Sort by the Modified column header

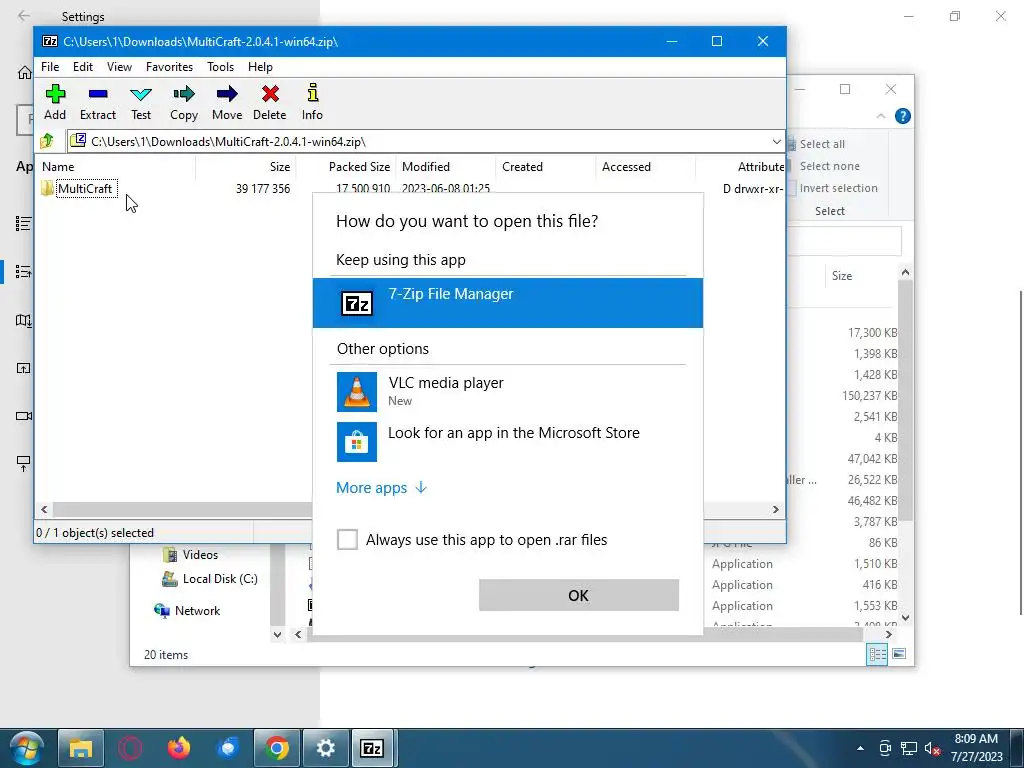pos(445,167)
